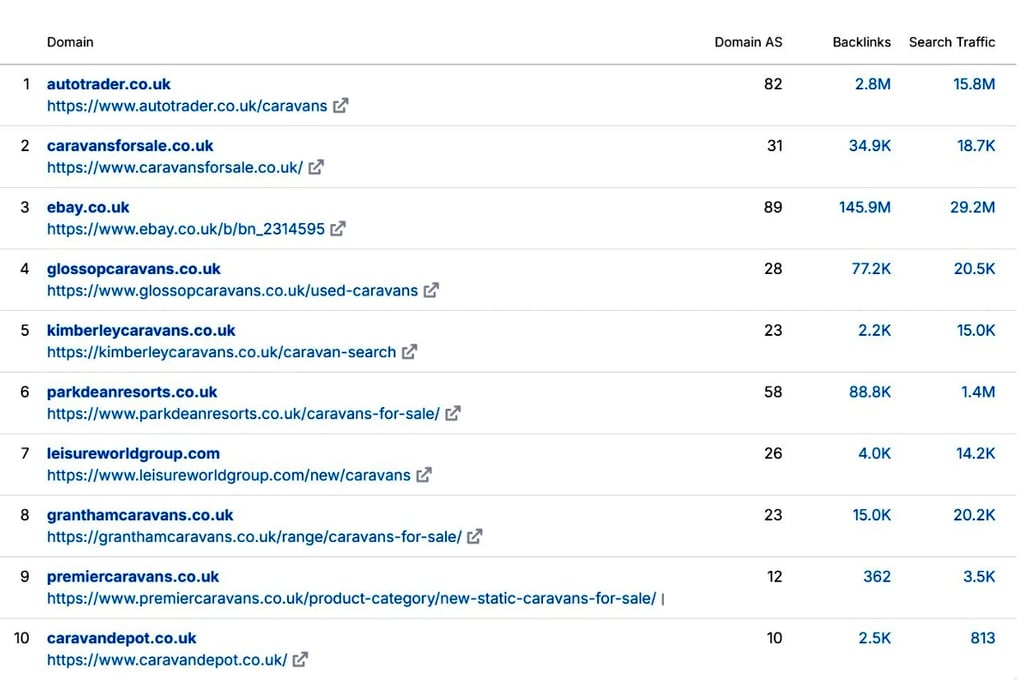
Task: Open the 1.4M search traffic link for parkdeanresorts
Action: [x=977, y=392]
